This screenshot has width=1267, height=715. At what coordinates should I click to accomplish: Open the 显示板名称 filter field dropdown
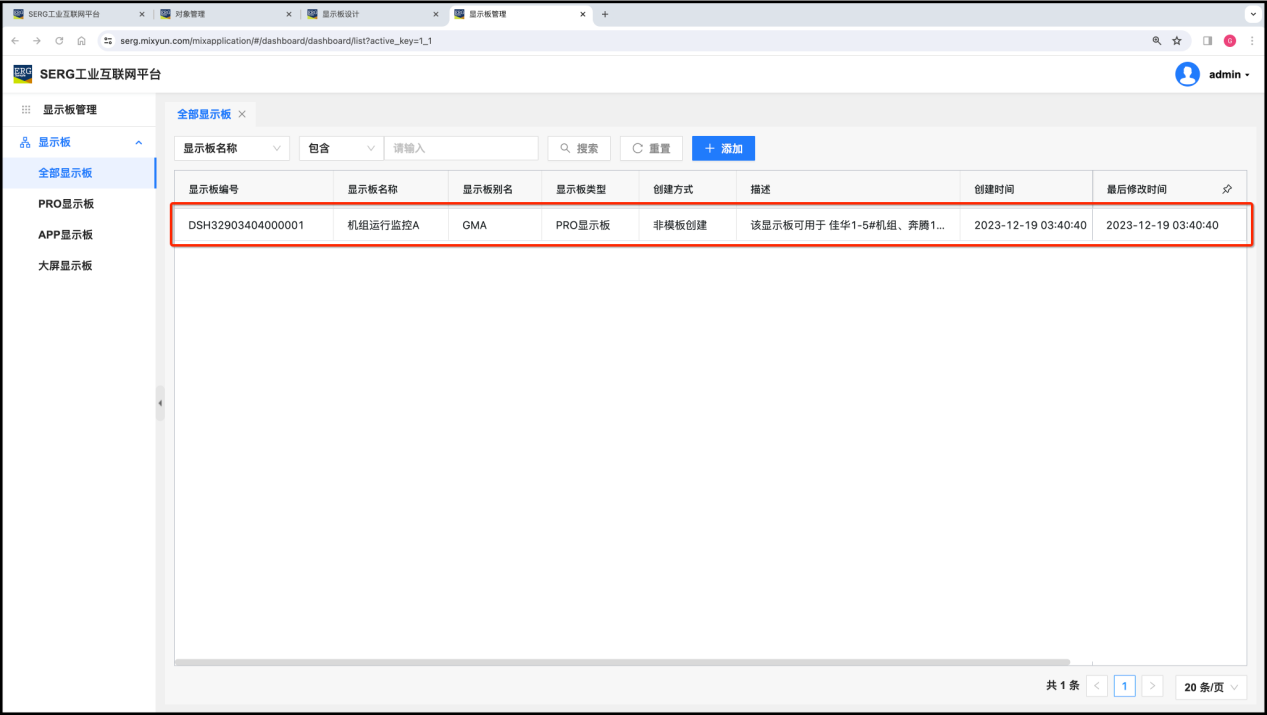click(x=232, y=148)
